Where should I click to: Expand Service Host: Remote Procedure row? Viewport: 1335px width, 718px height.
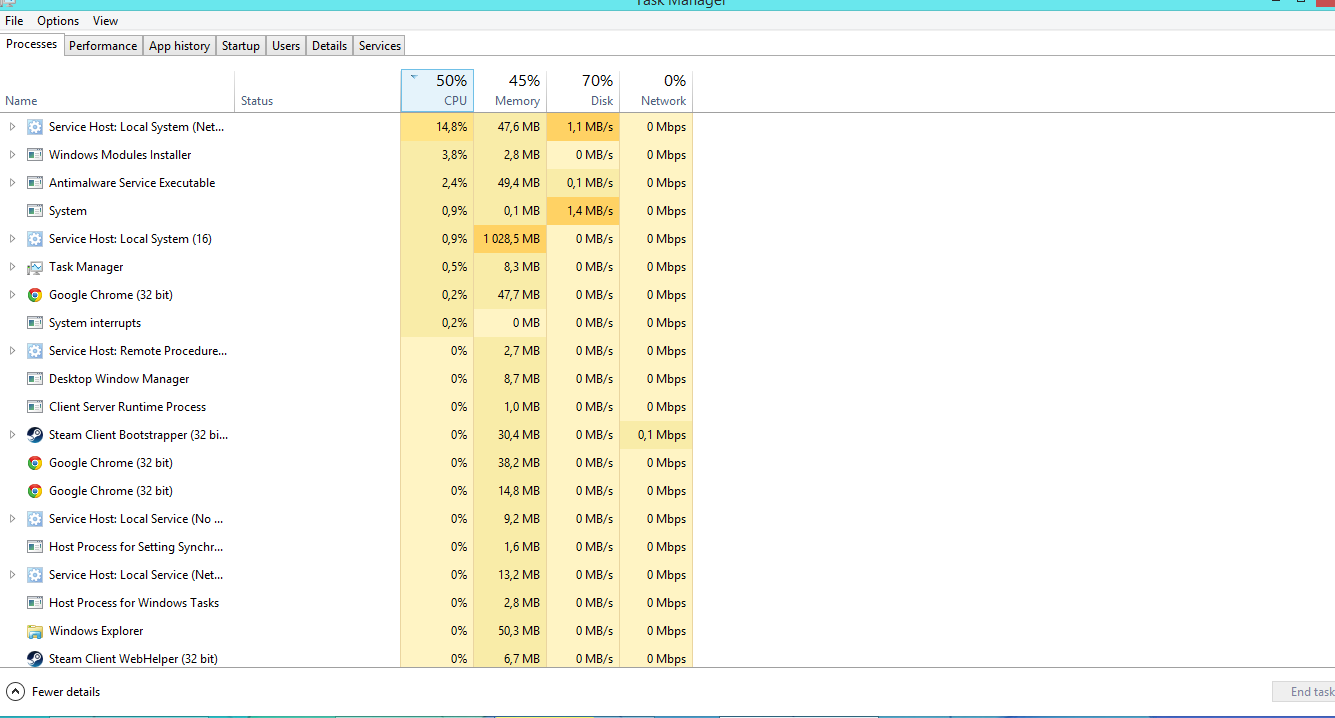click(12, 351)
